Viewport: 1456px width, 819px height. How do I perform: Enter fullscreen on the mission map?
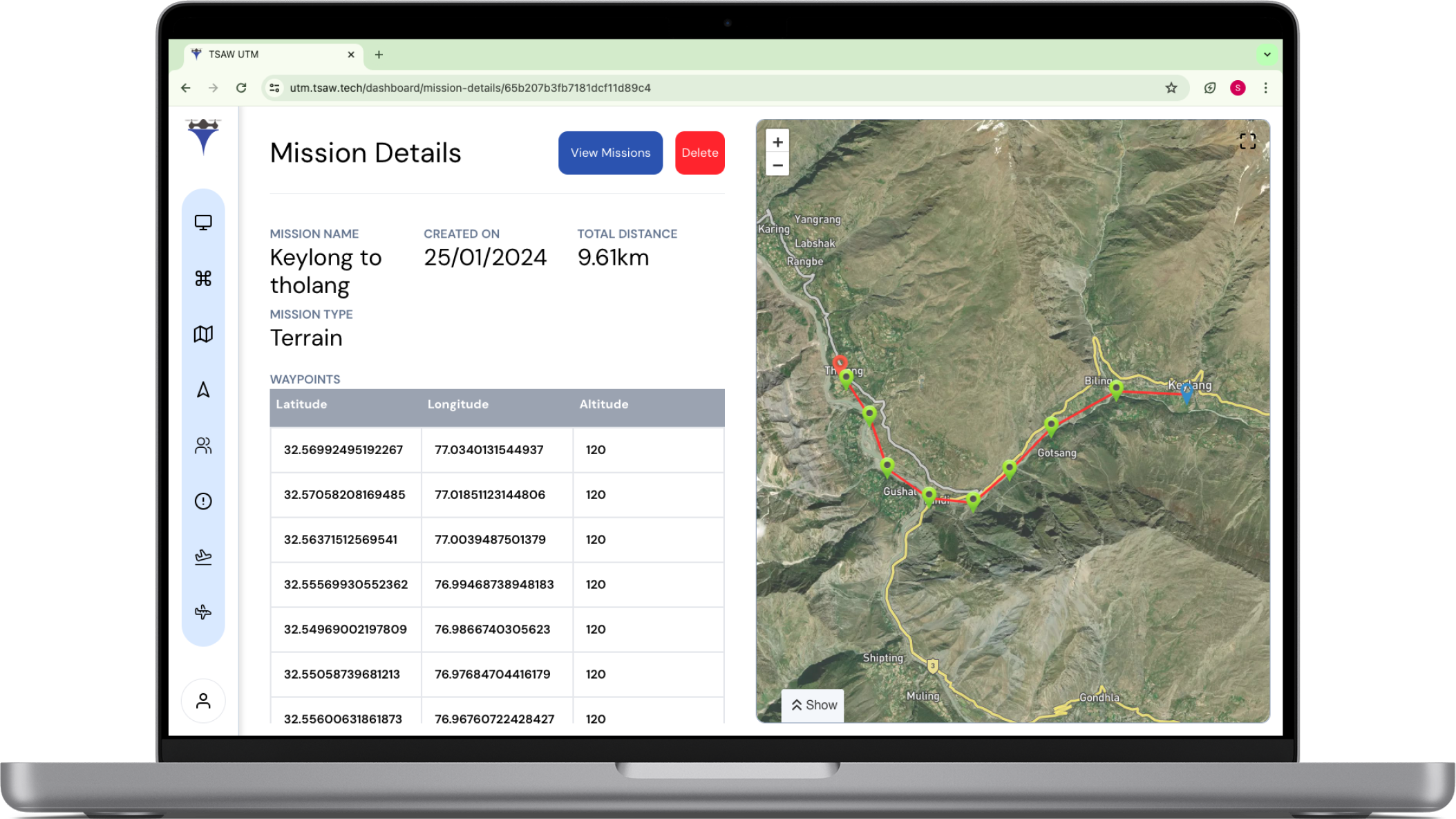[x=1248, y=140]
